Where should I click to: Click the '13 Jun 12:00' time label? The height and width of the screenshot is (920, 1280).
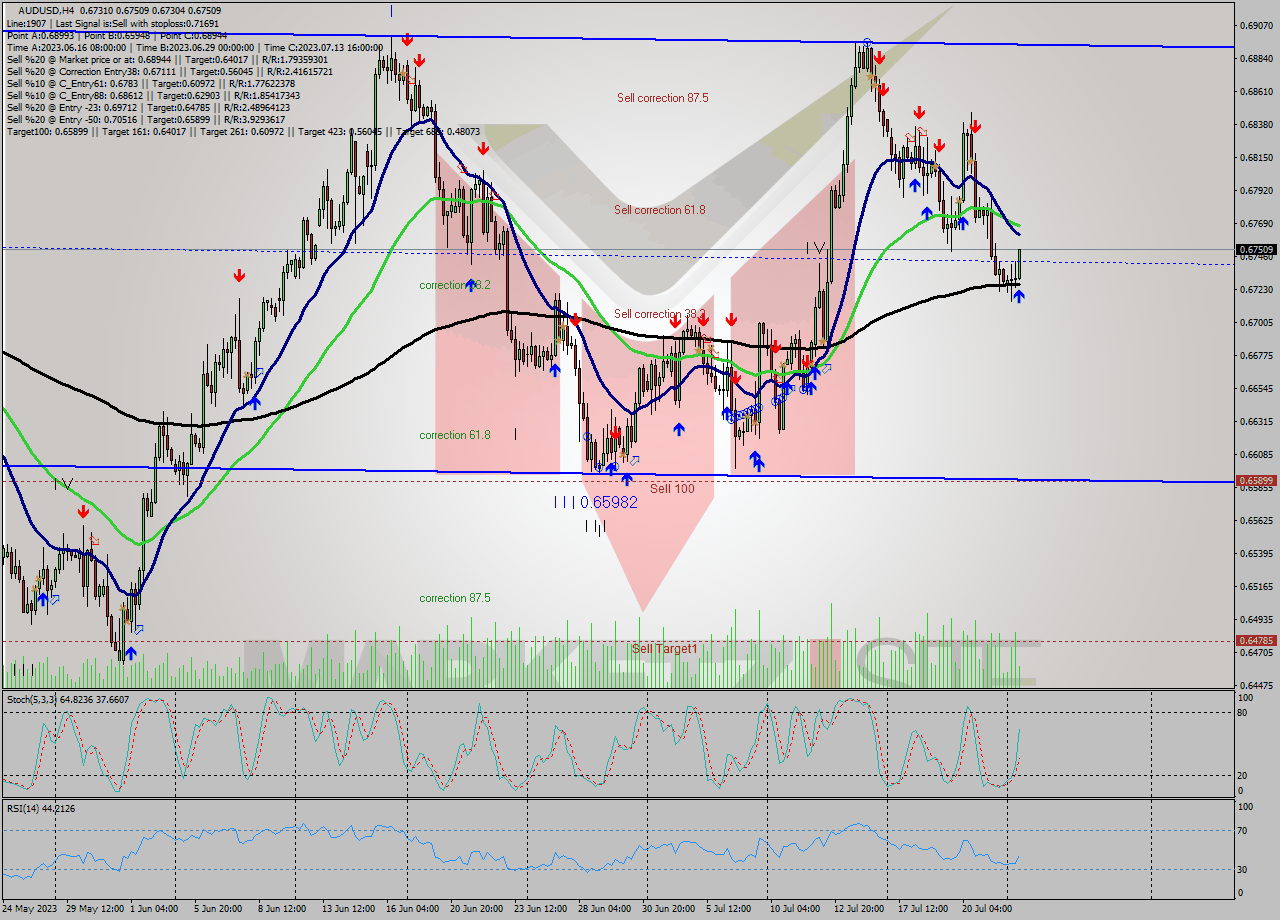(x=347, y=909)
